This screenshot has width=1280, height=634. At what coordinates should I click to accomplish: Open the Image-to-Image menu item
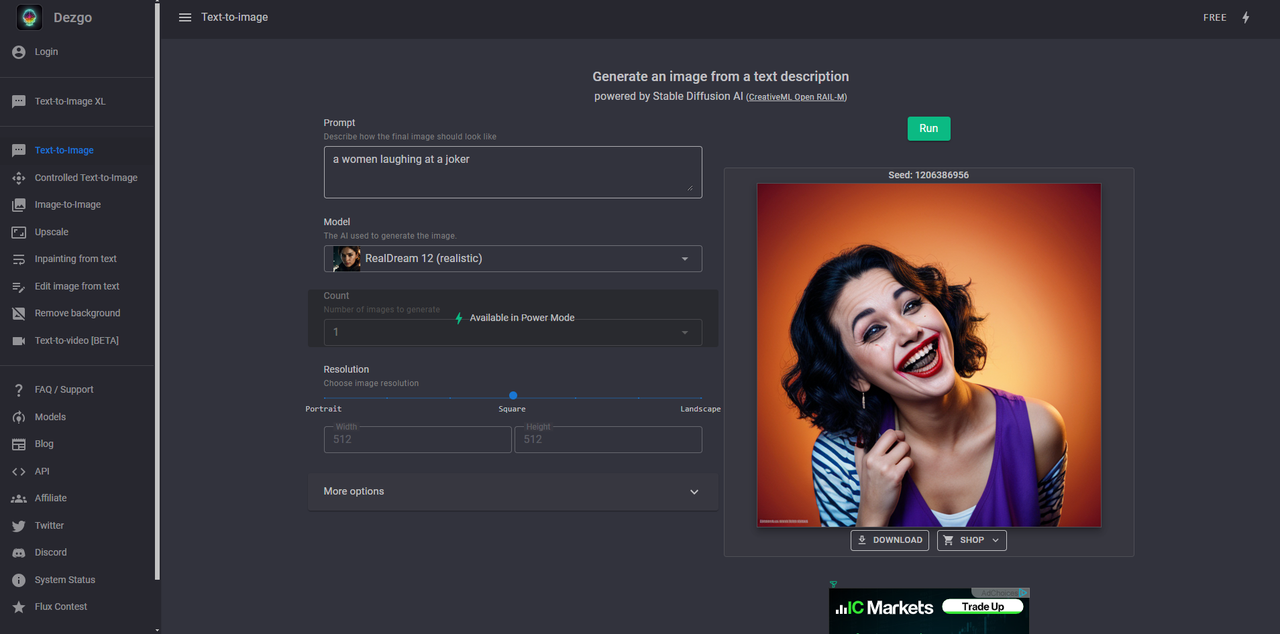(x=67, y=205)
